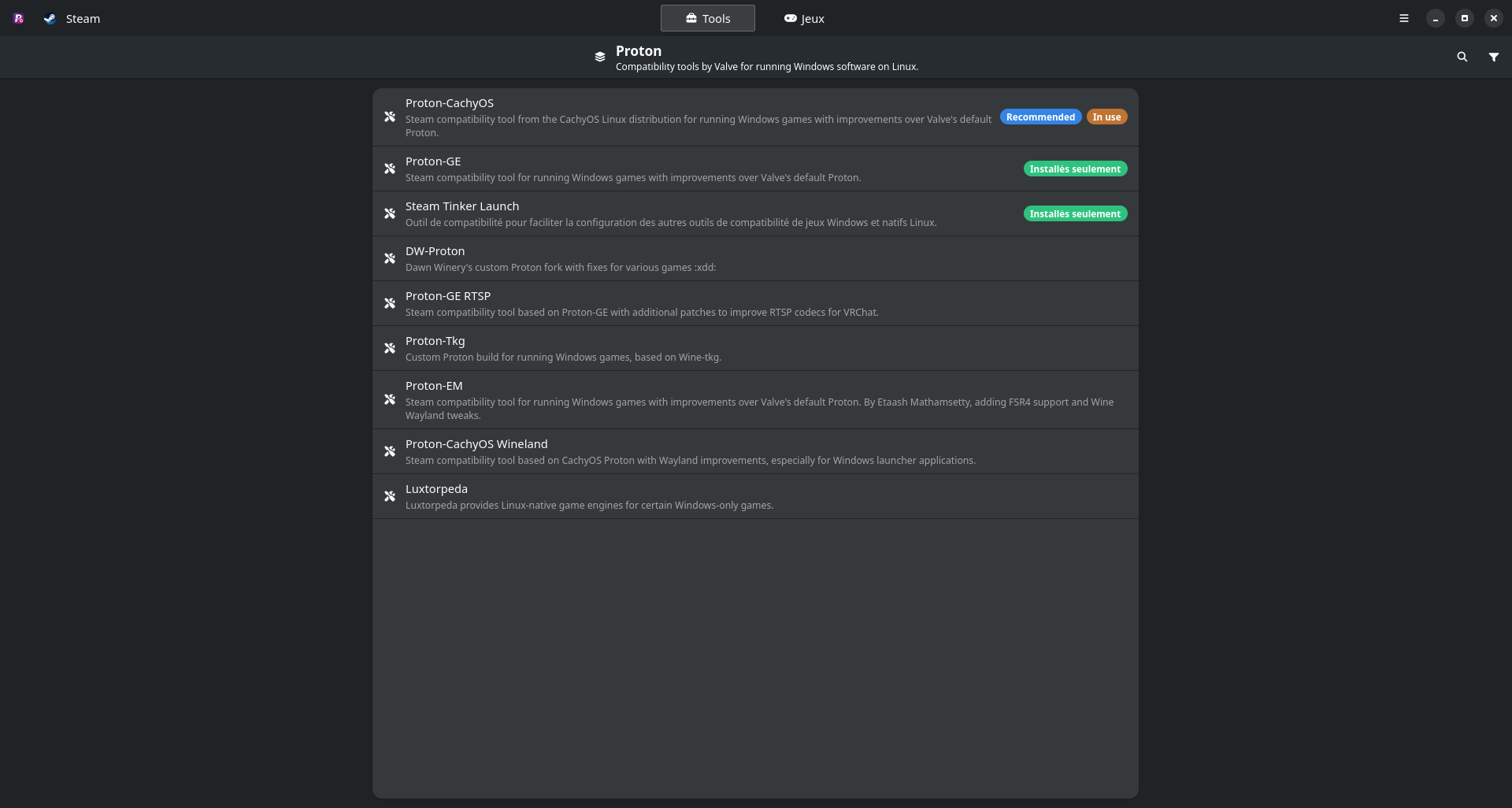The image size is (1512, 808).
Task: Click the ProtonPlus app icon in the header
Action: pos(18,18)
